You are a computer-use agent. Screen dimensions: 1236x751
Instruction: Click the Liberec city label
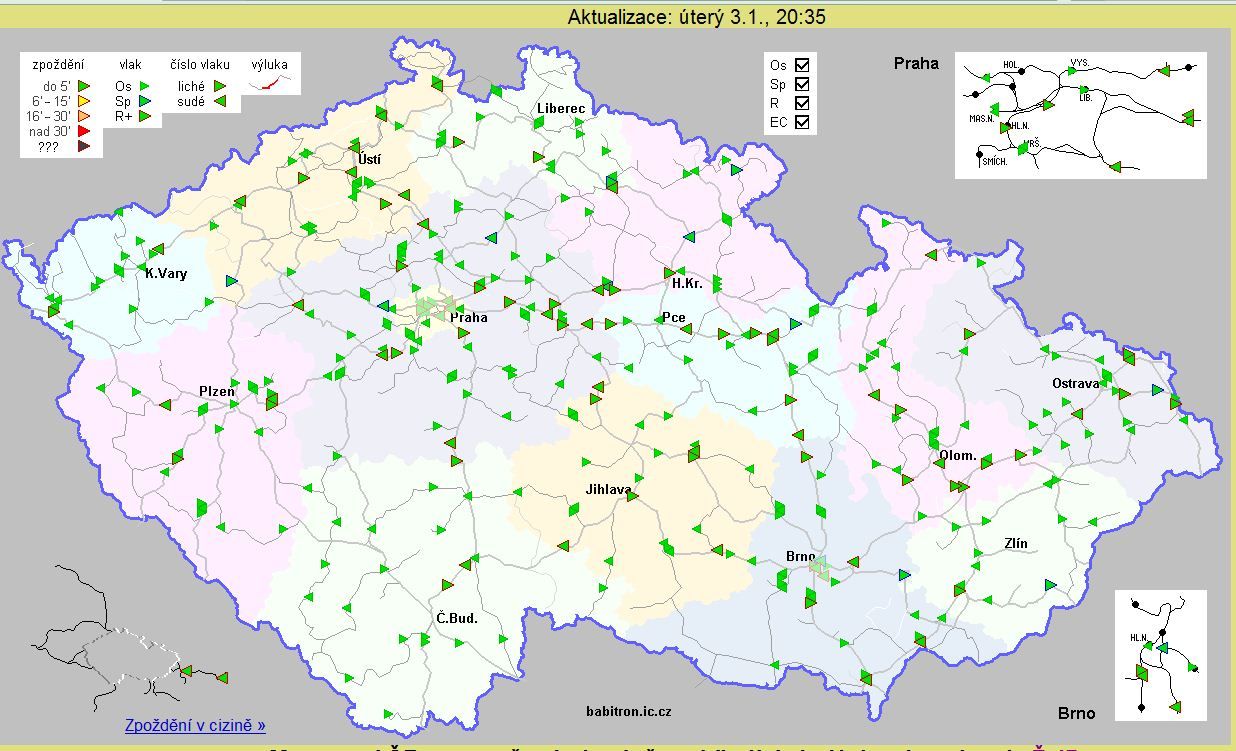tap(560, 108)
